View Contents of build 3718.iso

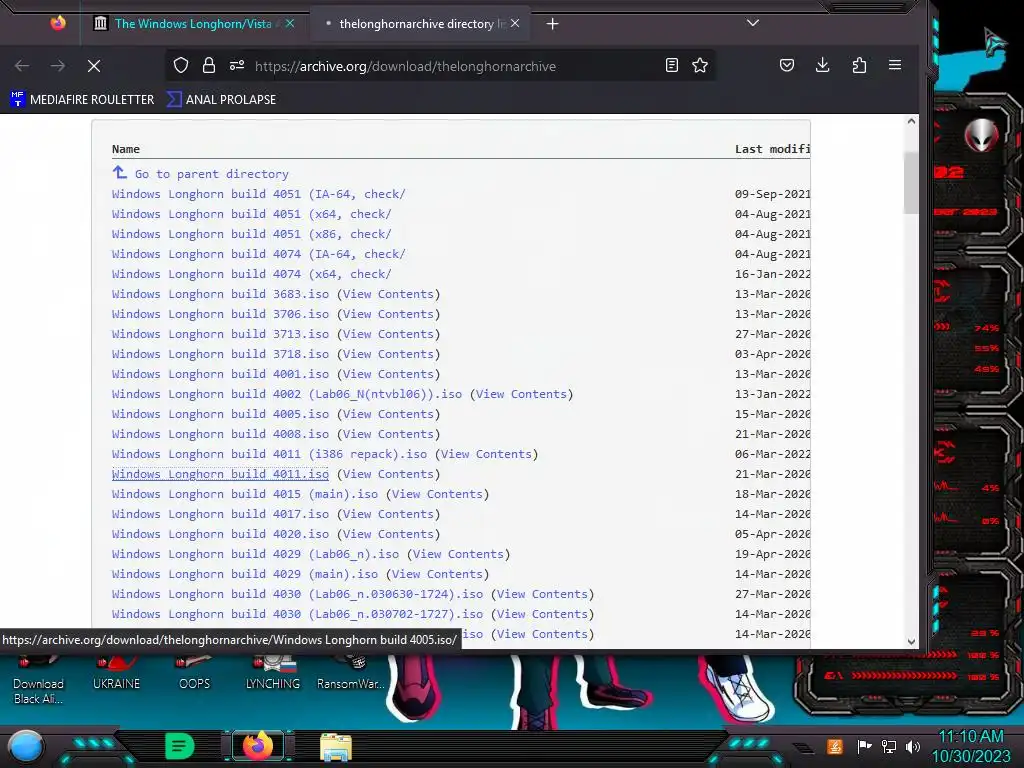click(x=389, y=354)
